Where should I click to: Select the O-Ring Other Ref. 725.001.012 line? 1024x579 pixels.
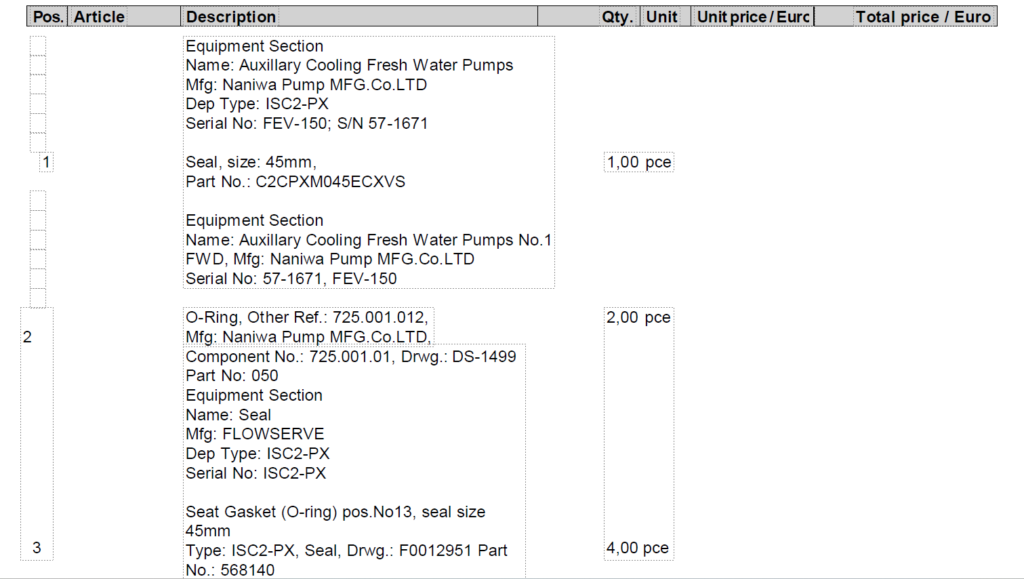[307, 317]
